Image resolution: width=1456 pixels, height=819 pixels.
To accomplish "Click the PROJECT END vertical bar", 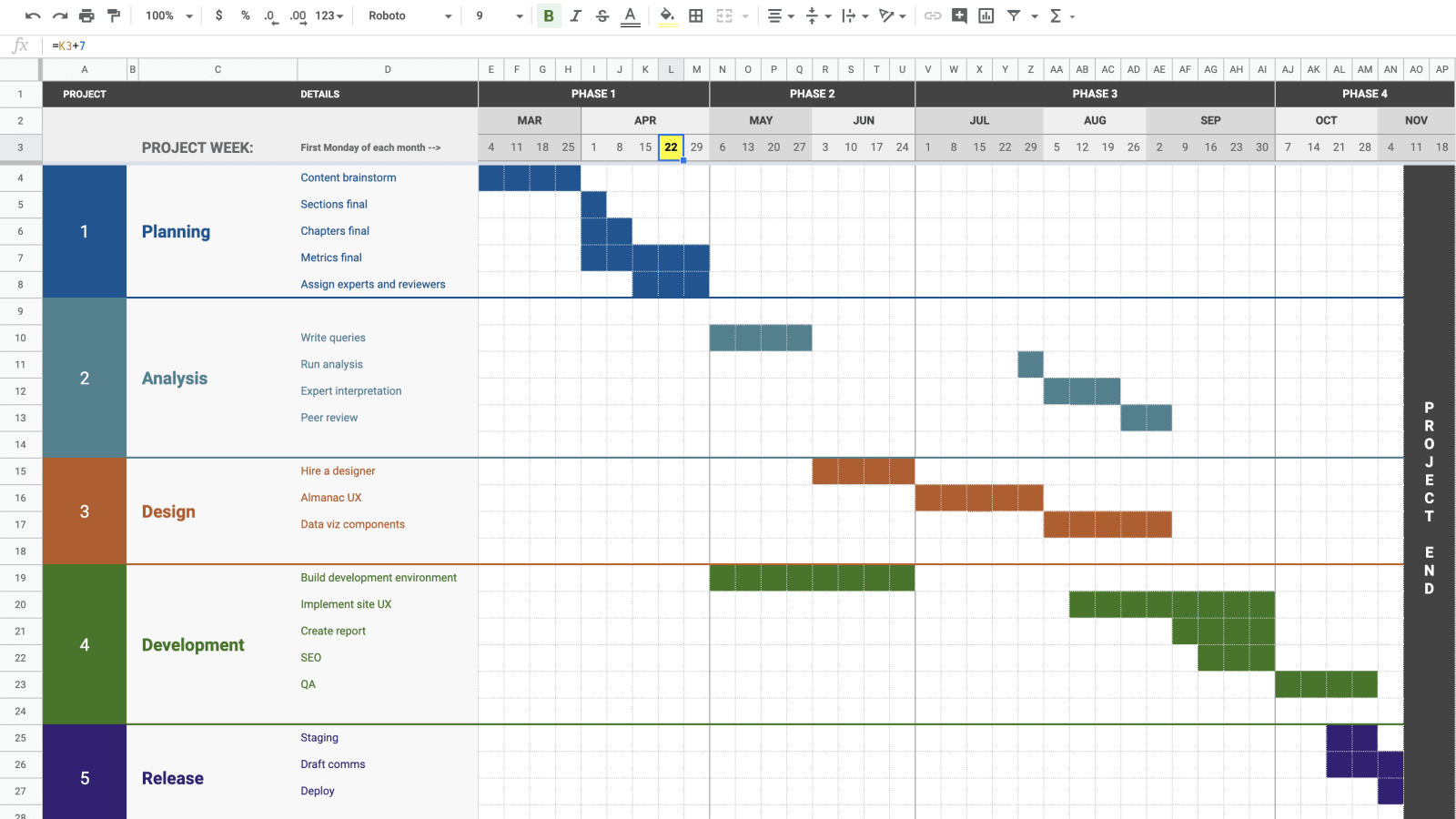I will coord(1429,491).
